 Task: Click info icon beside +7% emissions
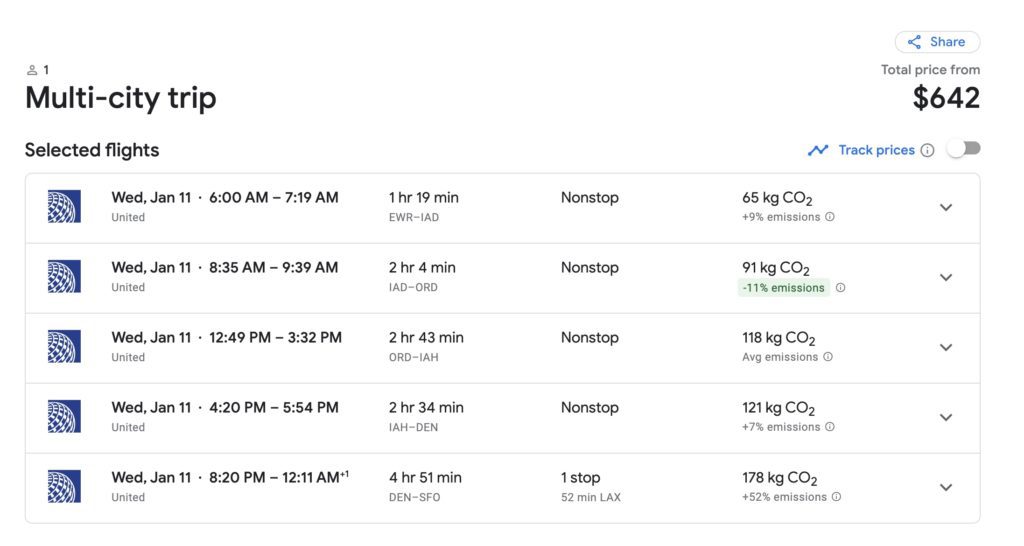coord(830,427)
